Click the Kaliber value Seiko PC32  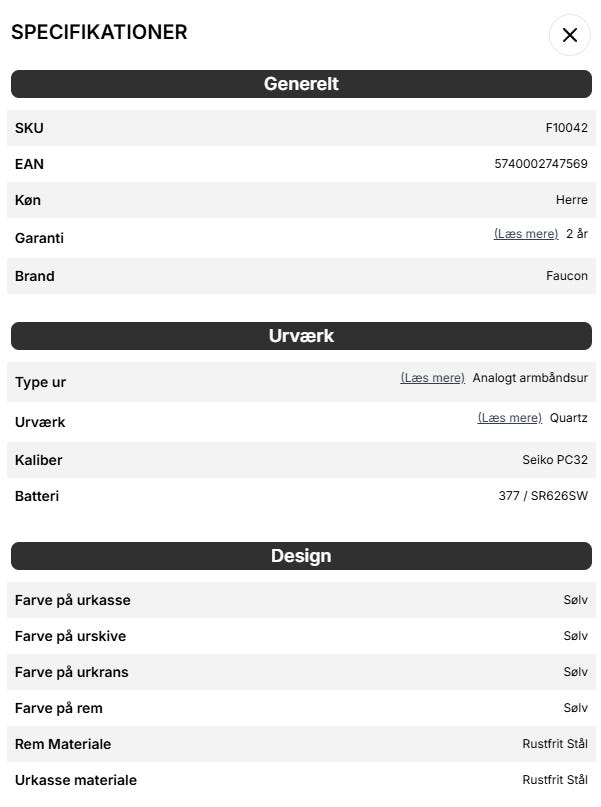pos(555,460)
